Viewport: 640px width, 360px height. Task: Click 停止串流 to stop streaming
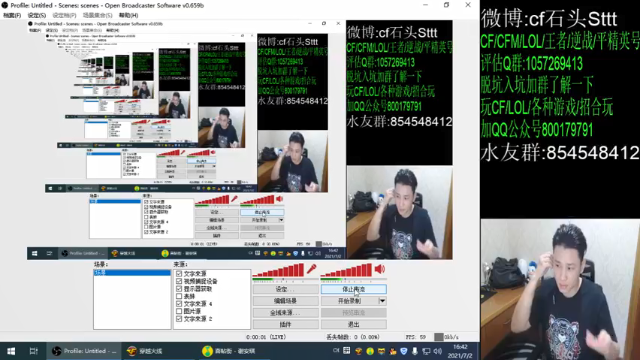click(x=353, y=289)
